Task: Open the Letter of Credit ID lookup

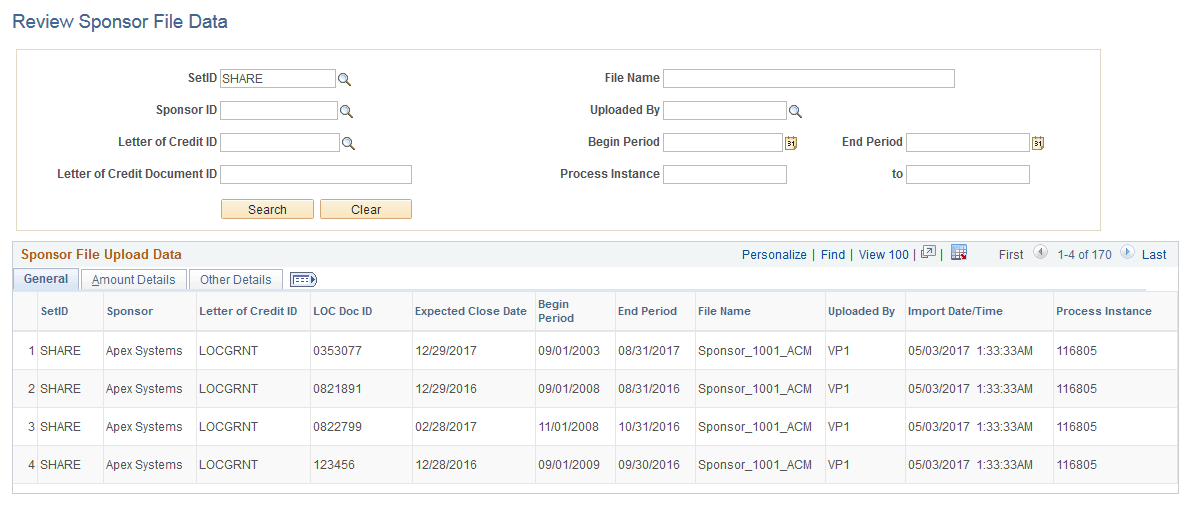Action: (348, 143)
